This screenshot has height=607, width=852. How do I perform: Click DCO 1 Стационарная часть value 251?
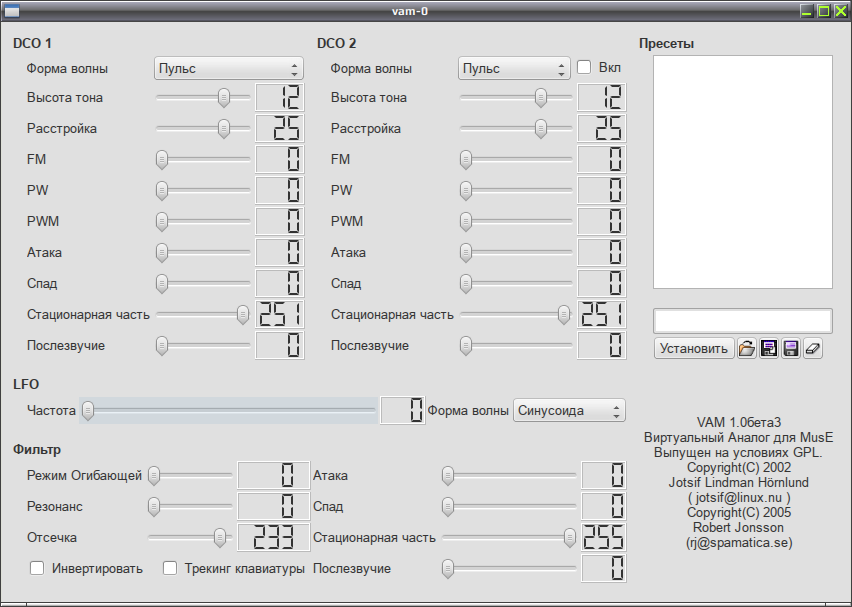(x=280, y=315)
